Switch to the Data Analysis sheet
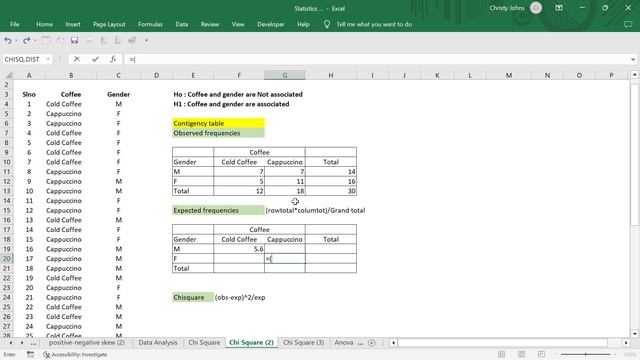The width and height of the screenshot is (640, 360). pos(158,342)
